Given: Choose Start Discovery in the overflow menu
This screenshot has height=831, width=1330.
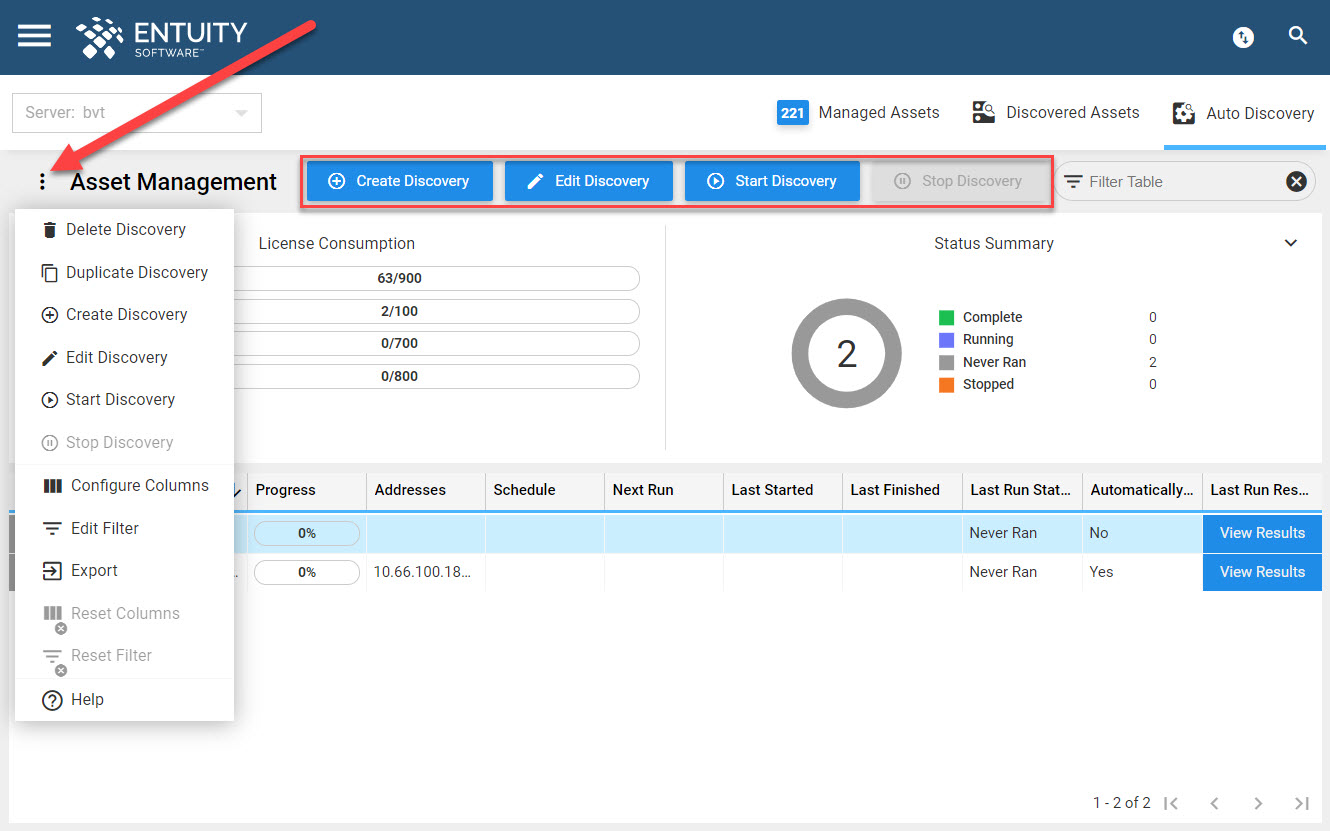Looking at the screenshot, I should [124, 400].
